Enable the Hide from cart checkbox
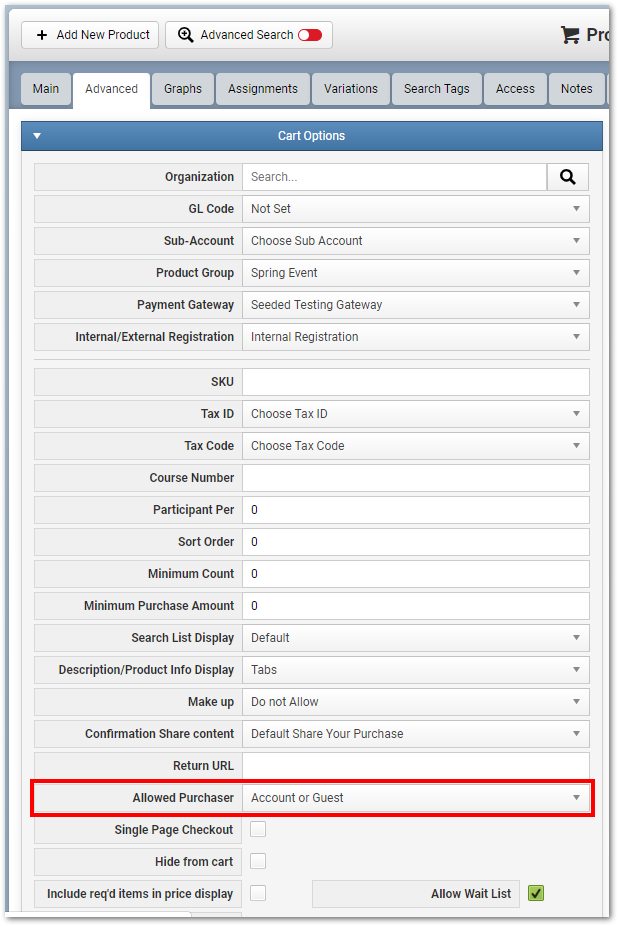 (258, 861)
